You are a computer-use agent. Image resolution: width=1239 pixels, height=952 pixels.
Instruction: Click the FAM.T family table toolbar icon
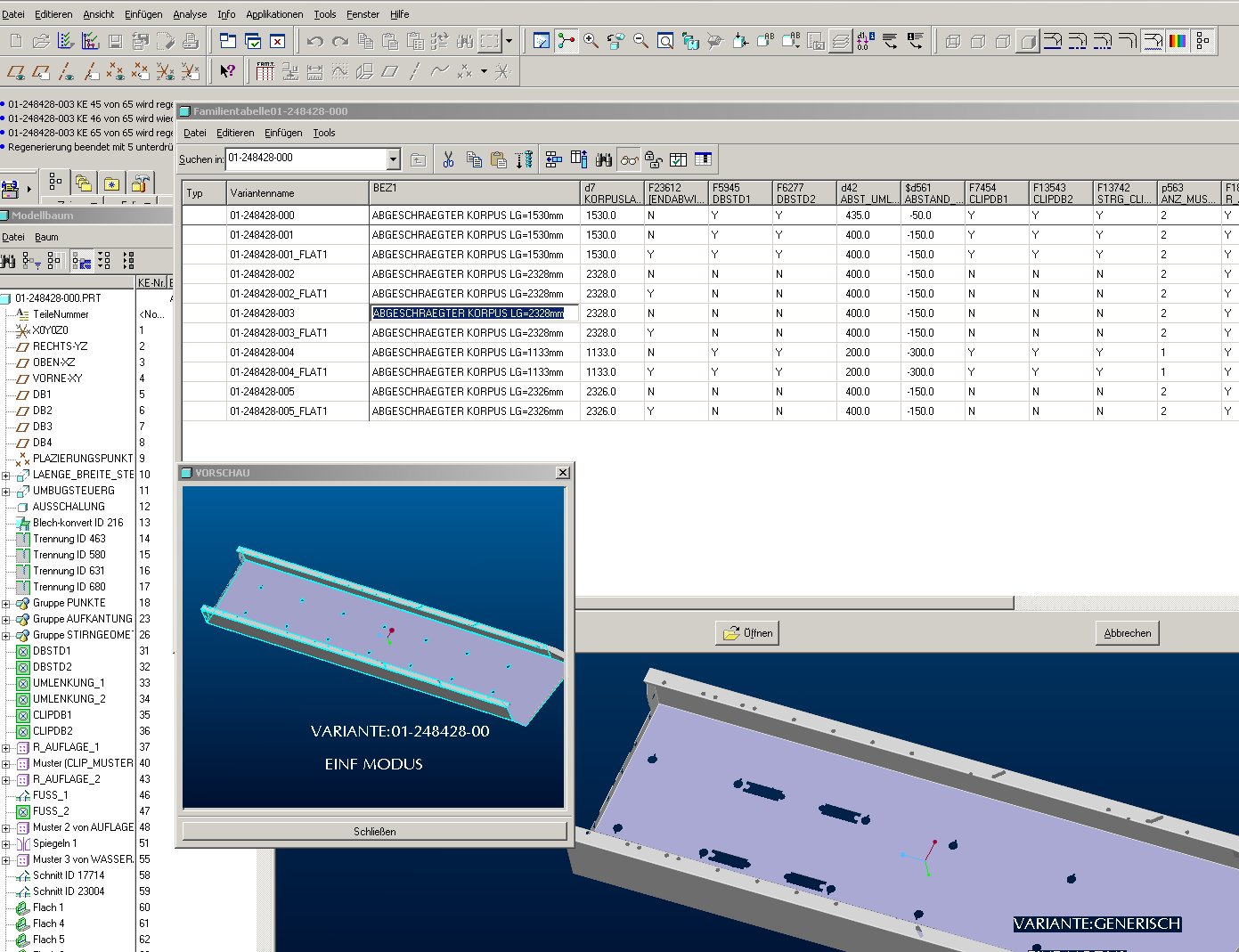coord(265,71)
